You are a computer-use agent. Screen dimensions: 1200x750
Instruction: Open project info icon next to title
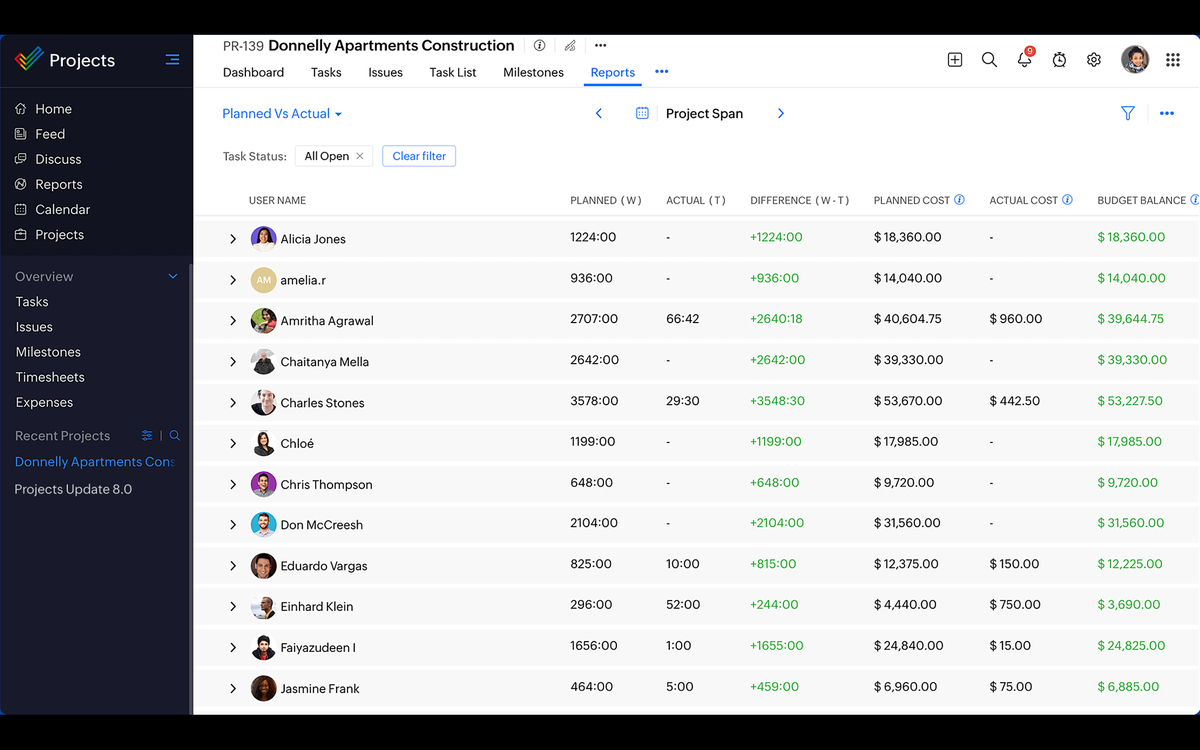(539, 45)
